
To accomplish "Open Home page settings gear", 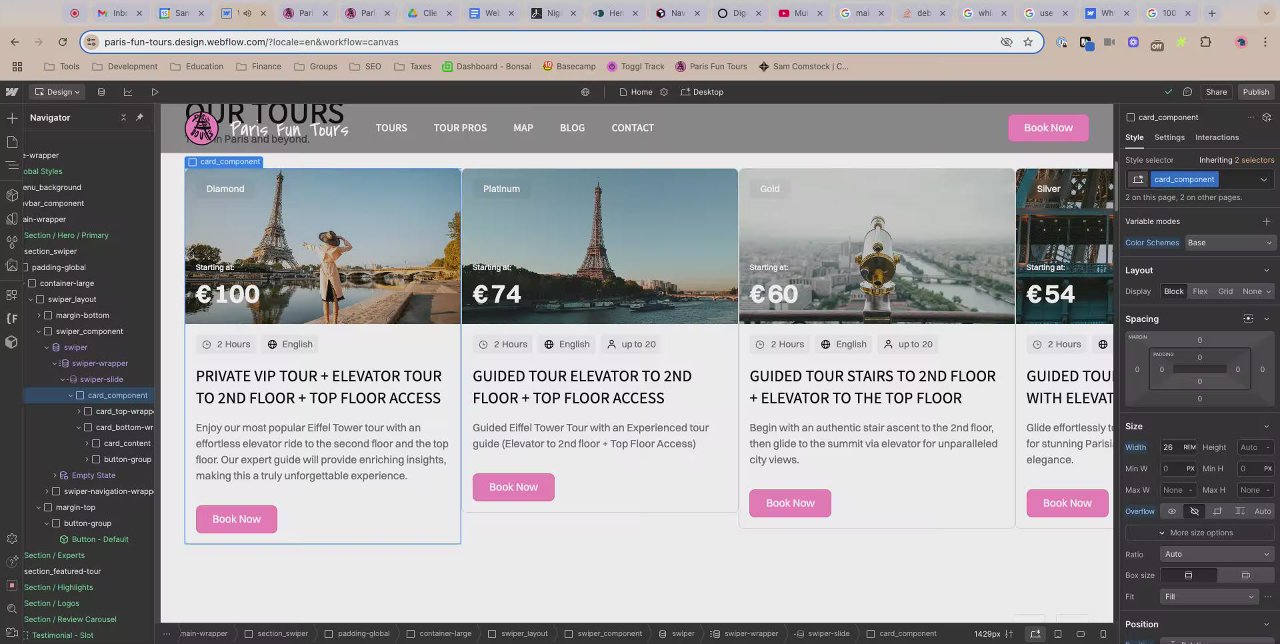I will click(x=663, y=92).
